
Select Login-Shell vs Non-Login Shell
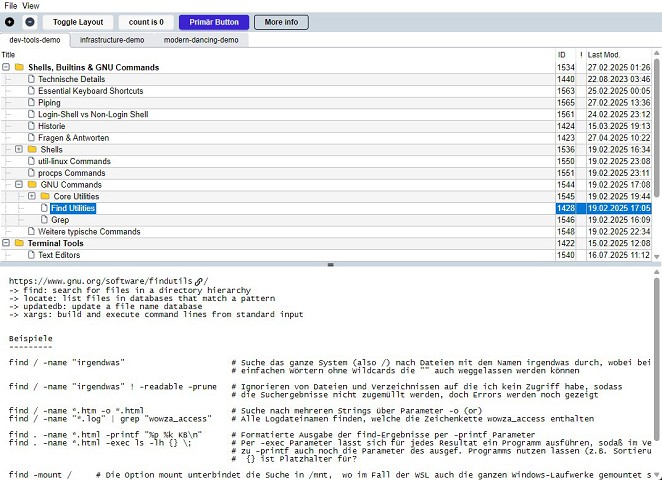(x=93, y=114)
